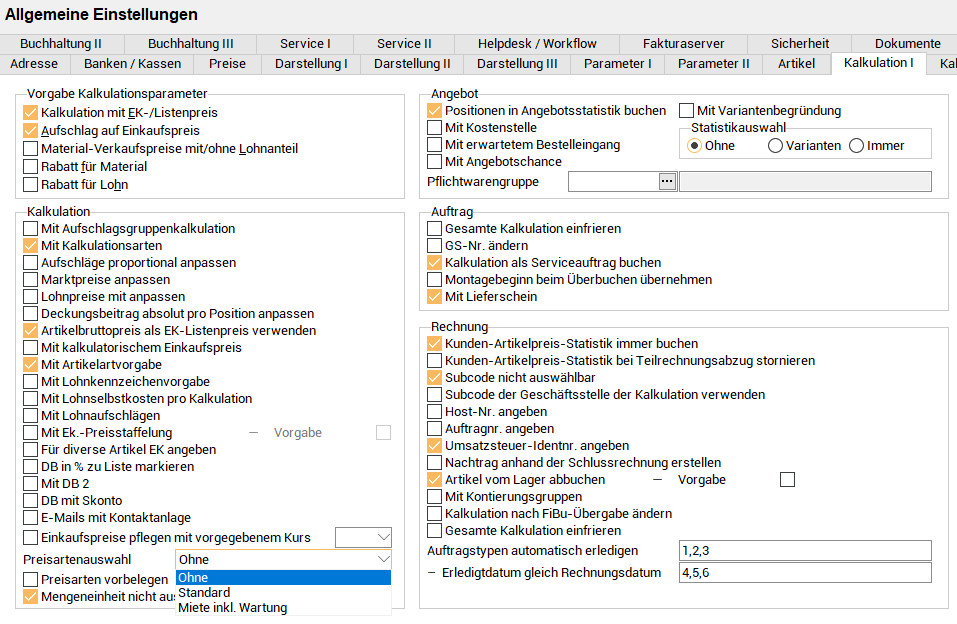Toggle 'Kunden-Artikelpreis-Statistik immer buchen'
957x624 pixels.
coord(435,344)
